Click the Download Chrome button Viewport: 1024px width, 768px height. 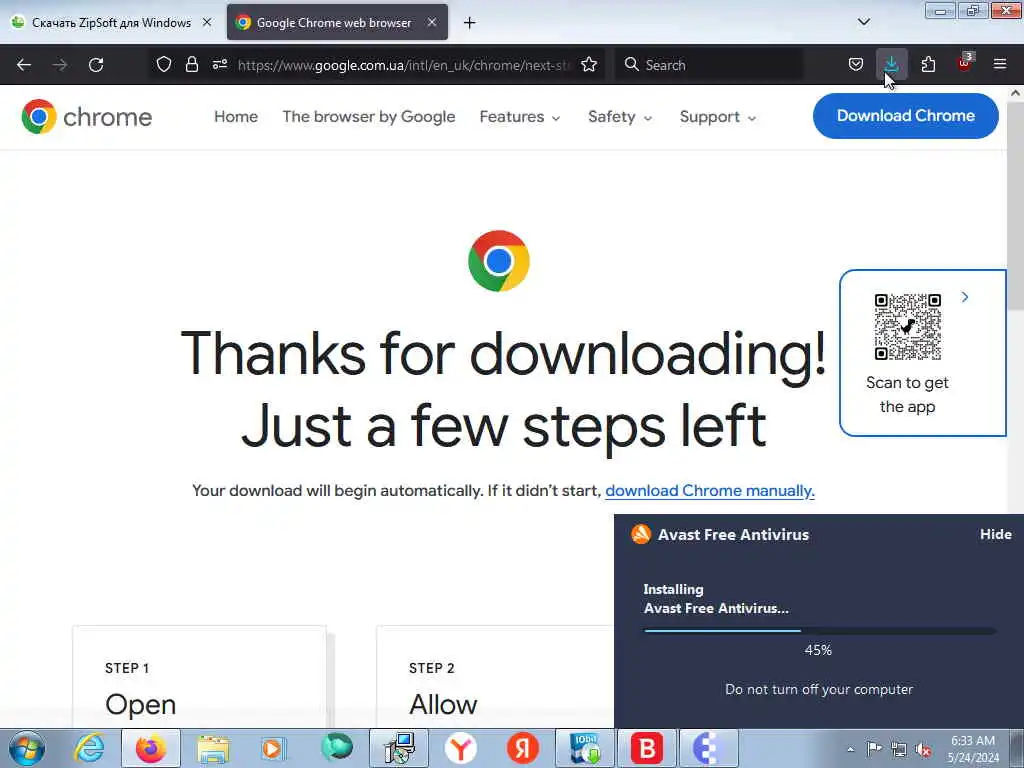[906, 116]
